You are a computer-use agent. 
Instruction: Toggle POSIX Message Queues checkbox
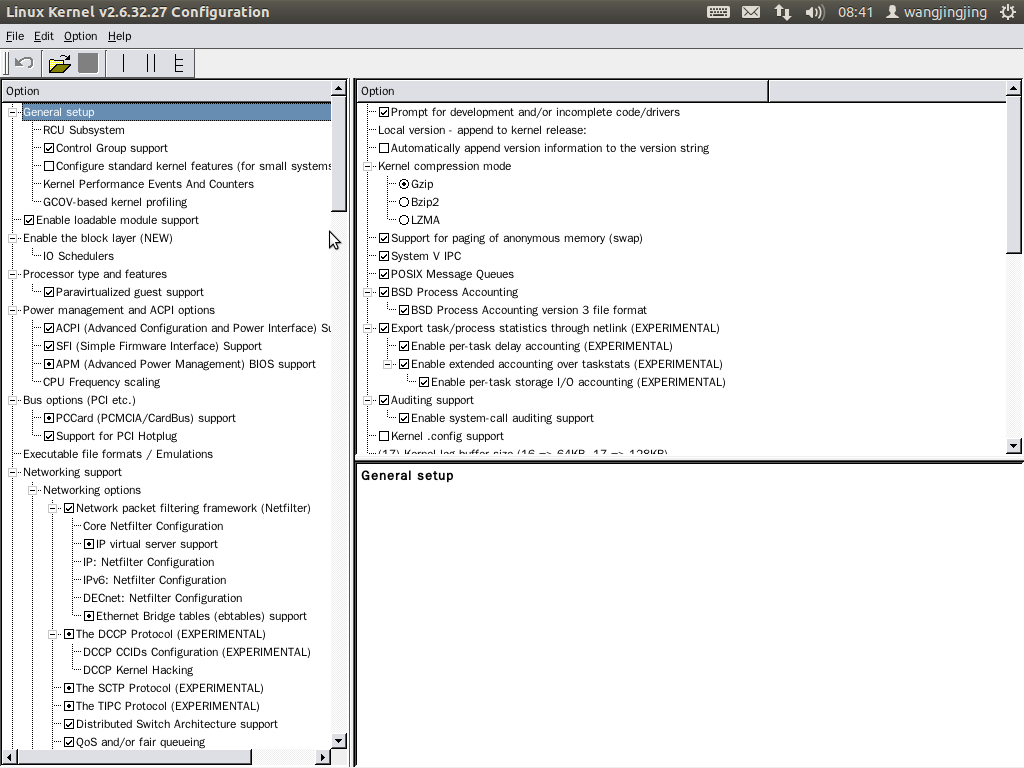384,274
